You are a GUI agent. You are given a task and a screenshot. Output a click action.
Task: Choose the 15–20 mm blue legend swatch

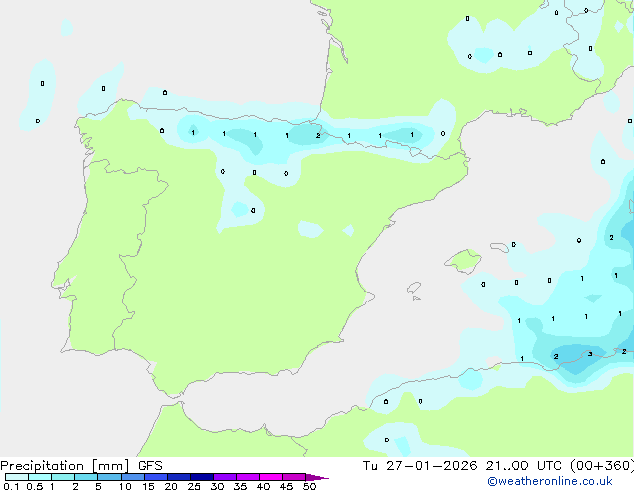[x=156, y=477]
